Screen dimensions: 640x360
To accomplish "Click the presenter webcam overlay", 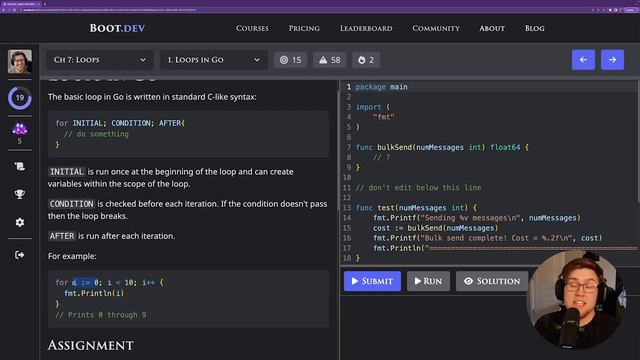I will click(576, 299).
